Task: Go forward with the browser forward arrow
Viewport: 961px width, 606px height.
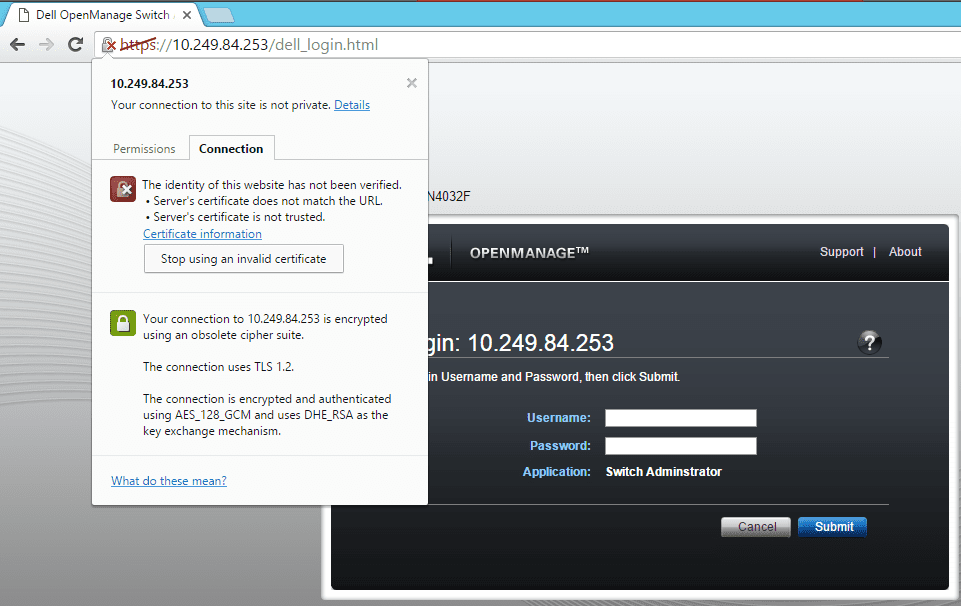Action: [46, 44]
